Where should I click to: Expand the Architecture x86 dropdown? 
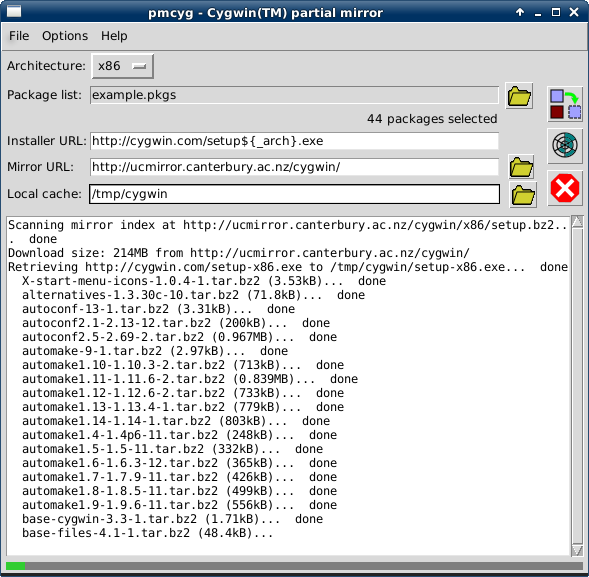point(122,66)
